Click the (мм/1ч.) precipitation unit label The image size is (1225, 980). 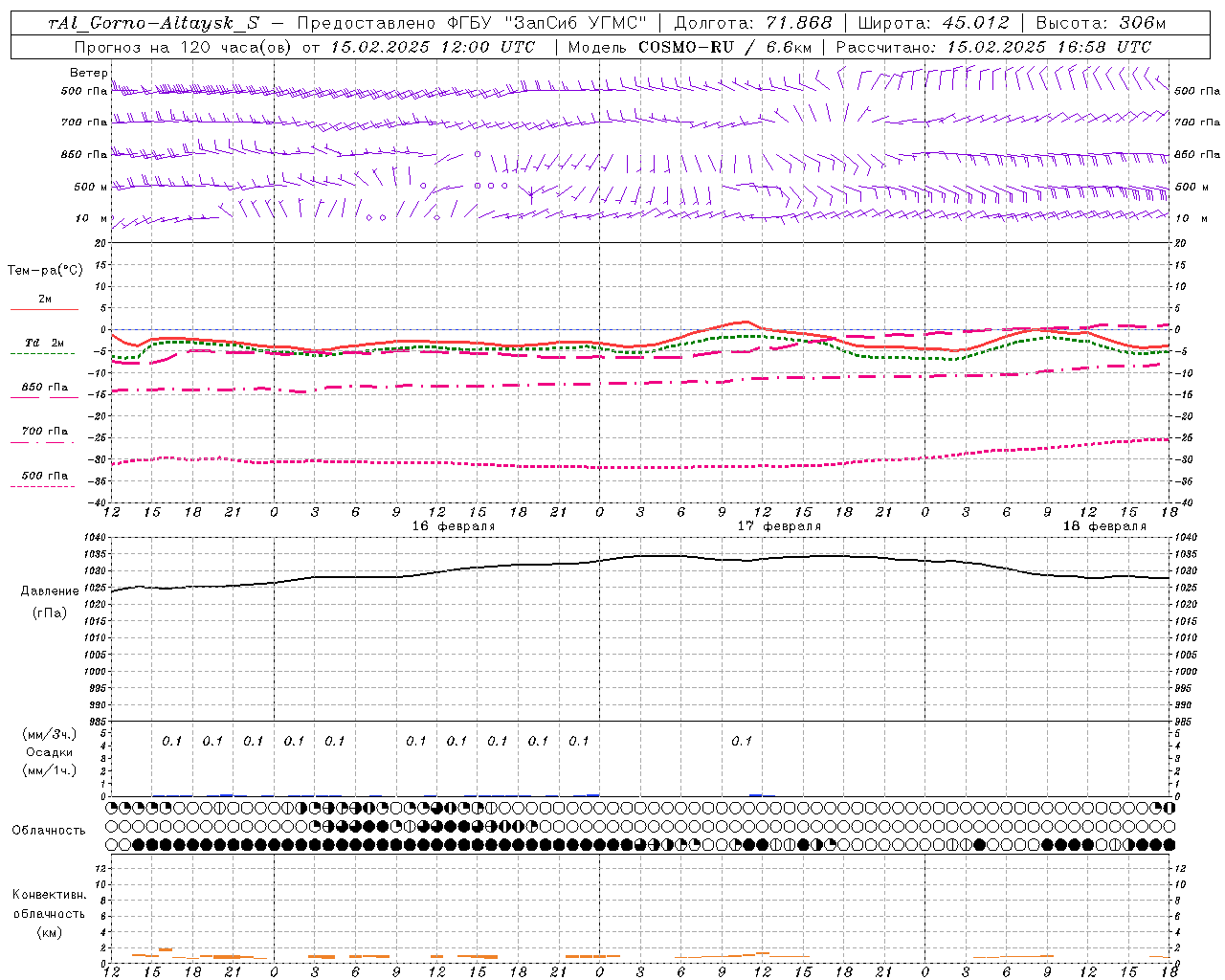(50, 770)
